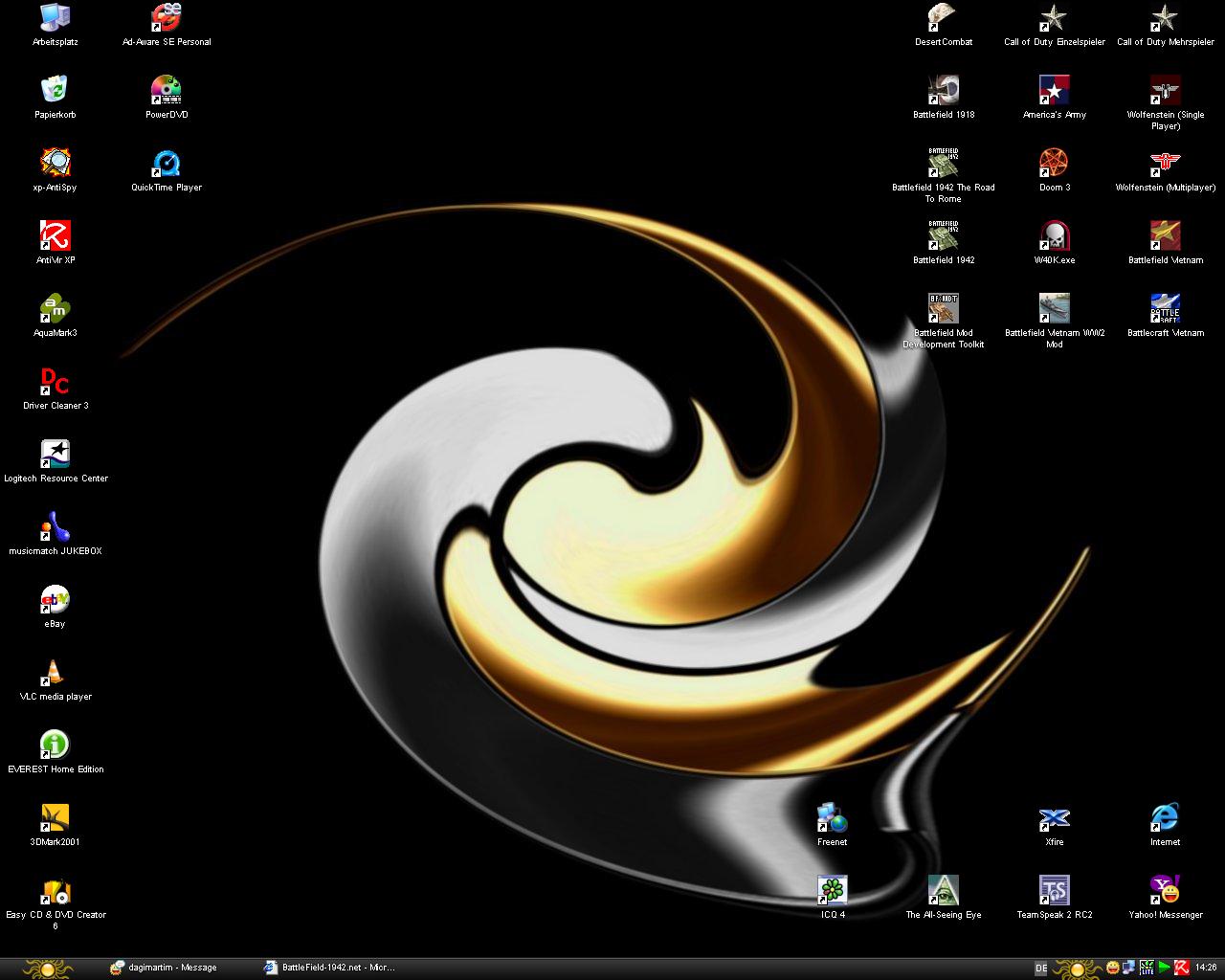Open TeamSpeak 2 RC2 shortcut
The height and width of the screenshot is (980, 1225).
coord(1054,892)
